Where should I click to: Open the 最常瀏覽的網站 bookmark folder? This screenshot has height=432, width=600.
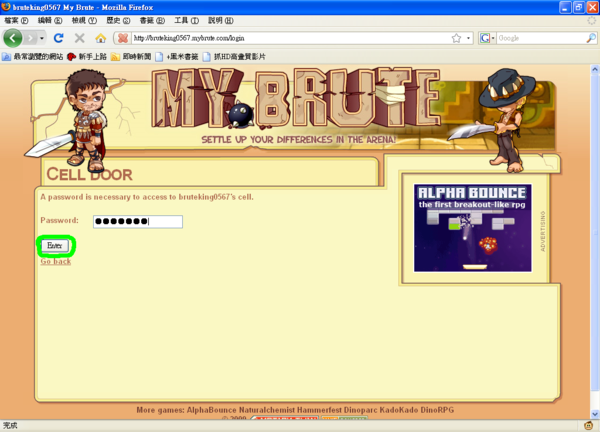[x=33, y=57]
